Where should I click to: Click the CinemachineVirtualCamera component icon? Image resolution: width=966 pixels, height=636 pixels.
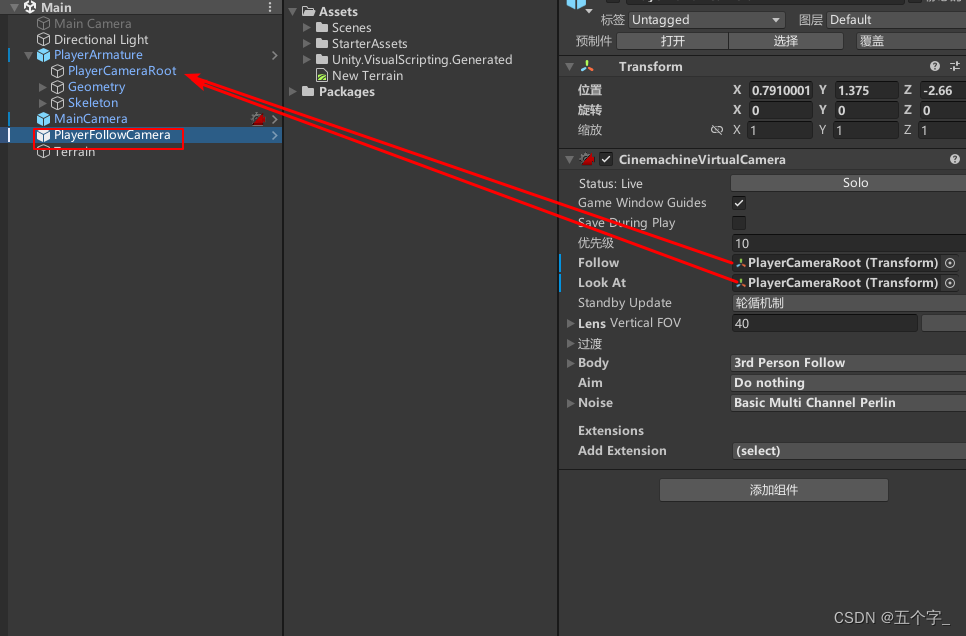pyautogui.click(x=587, y=159)
